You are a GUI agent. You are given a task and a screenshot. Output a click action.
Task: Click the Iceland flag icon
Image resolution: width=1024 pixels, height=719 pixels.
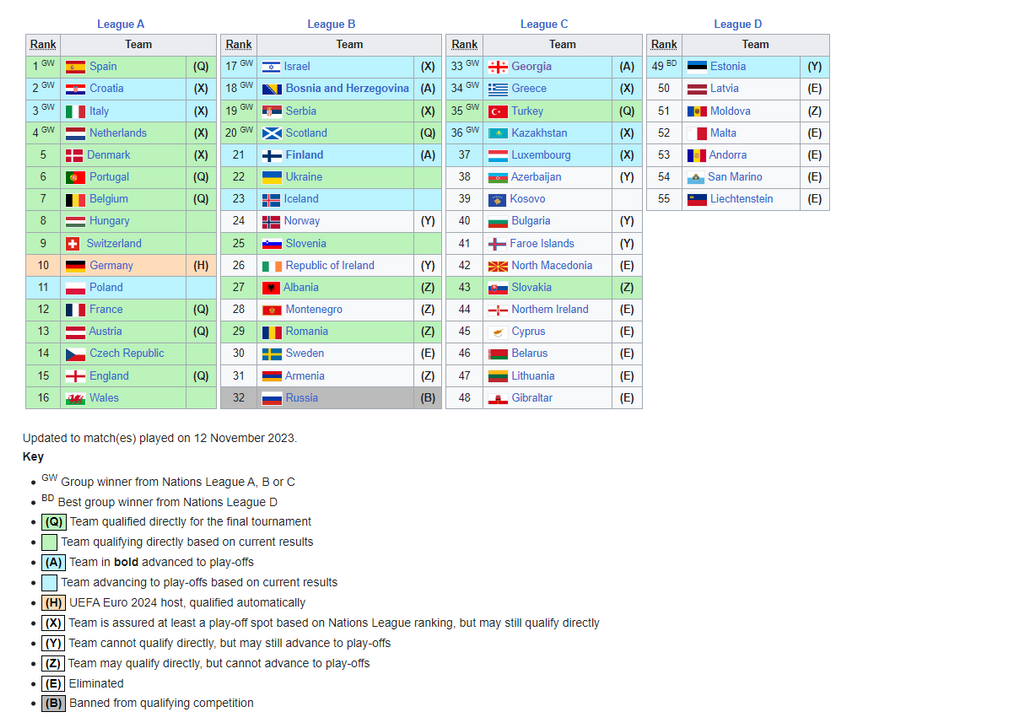270,199
